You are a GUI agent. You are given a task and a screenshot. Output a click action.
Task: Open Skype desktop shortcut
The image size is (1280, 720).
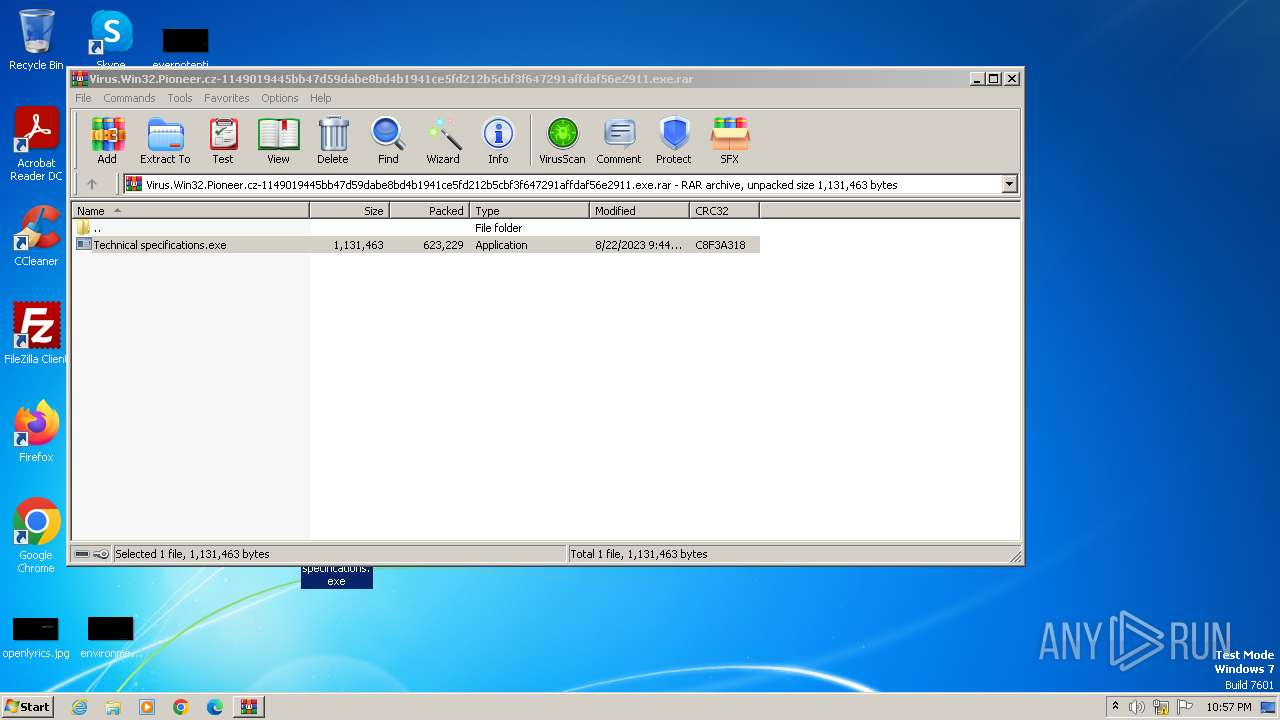click(x=111, y=38)
